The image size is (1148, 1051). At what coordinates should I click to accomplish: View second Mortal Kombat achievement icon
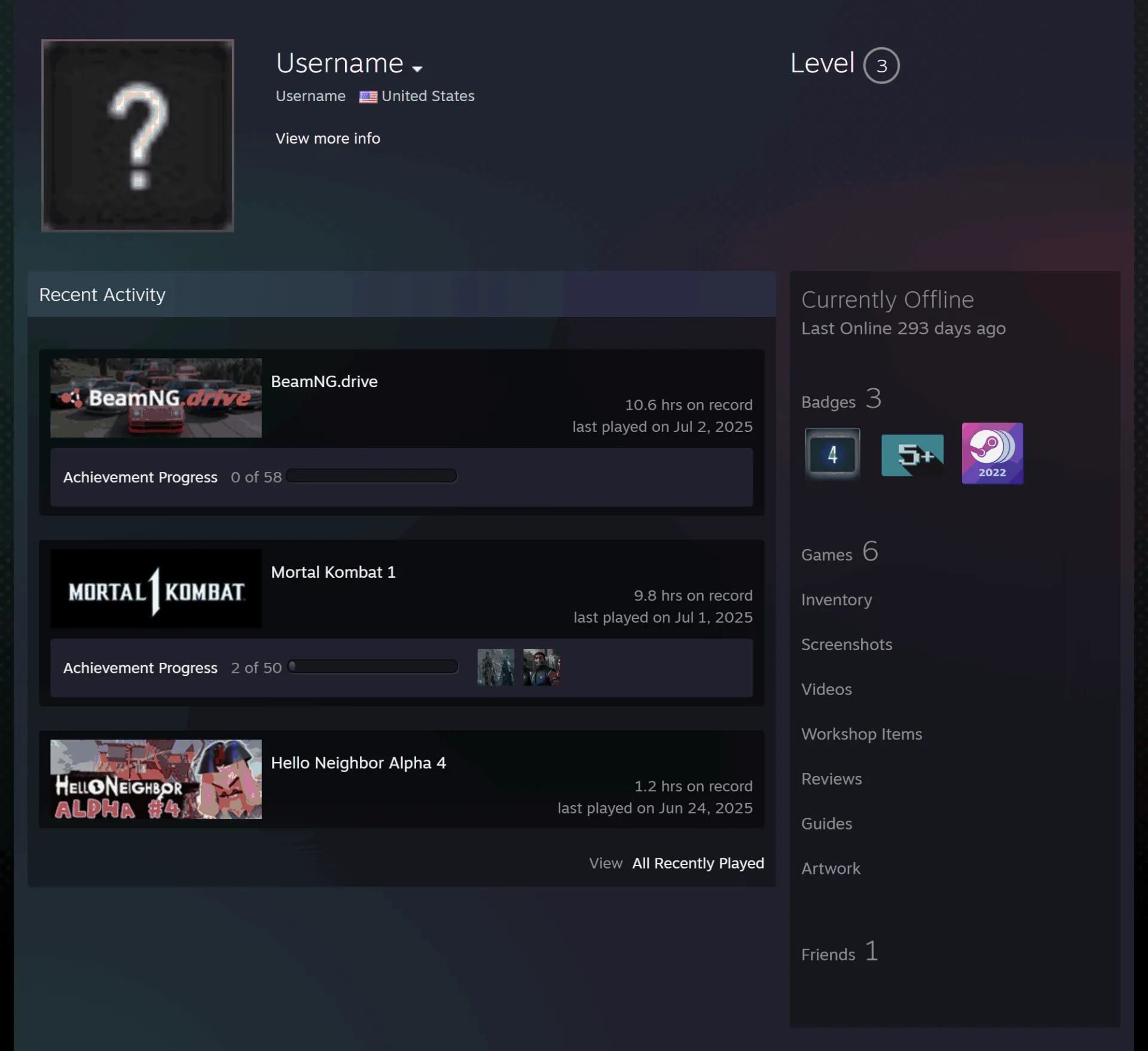click(x=542, y=668)
